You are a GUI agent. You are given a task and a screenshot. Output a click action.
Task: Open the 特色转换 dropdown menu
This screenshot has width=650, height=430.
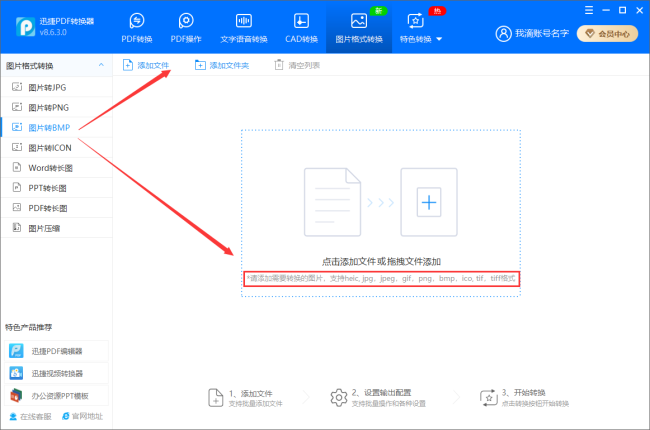tap(439, 39)
